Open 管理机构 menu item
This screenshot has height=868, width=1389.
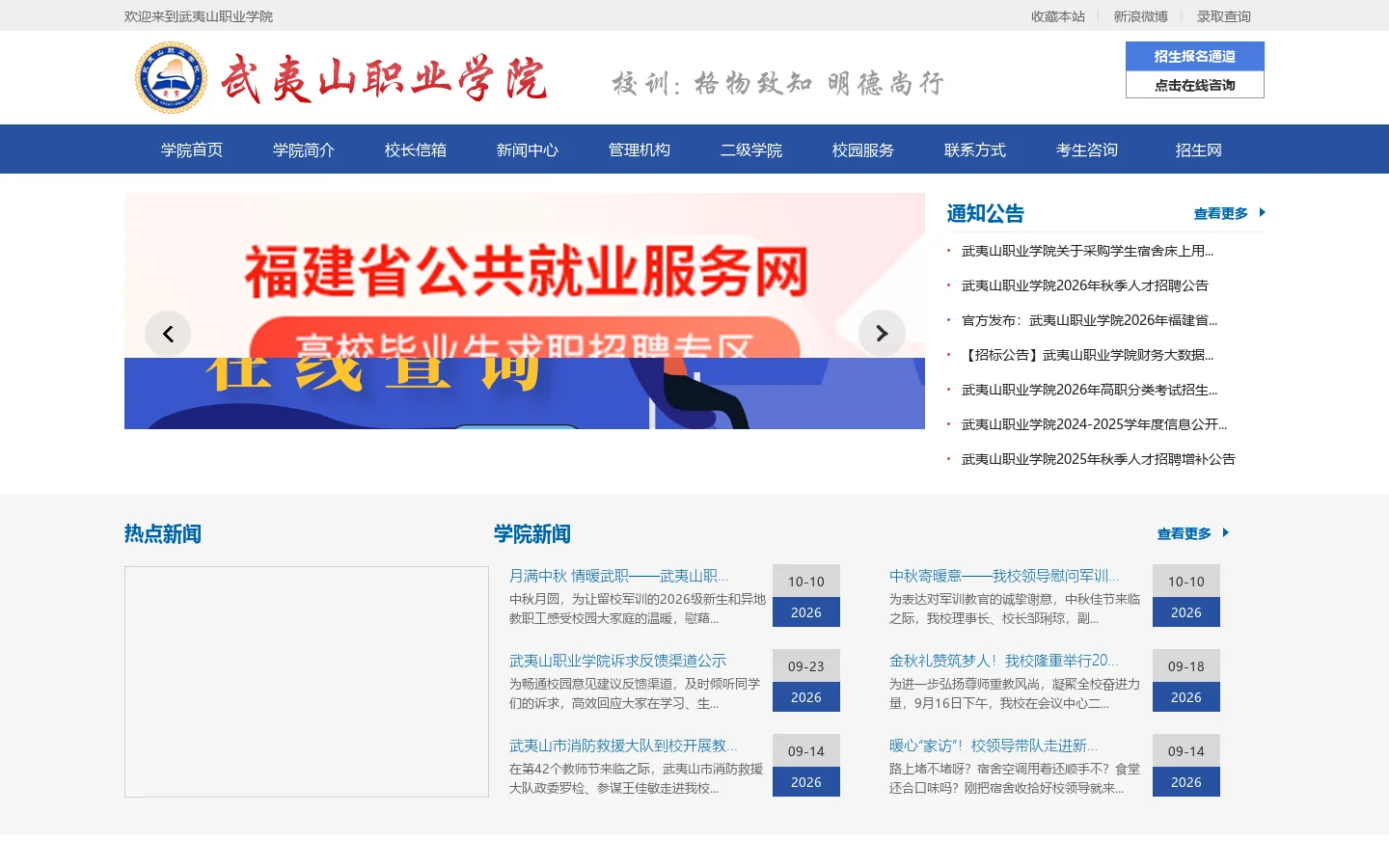pos(640,149)
